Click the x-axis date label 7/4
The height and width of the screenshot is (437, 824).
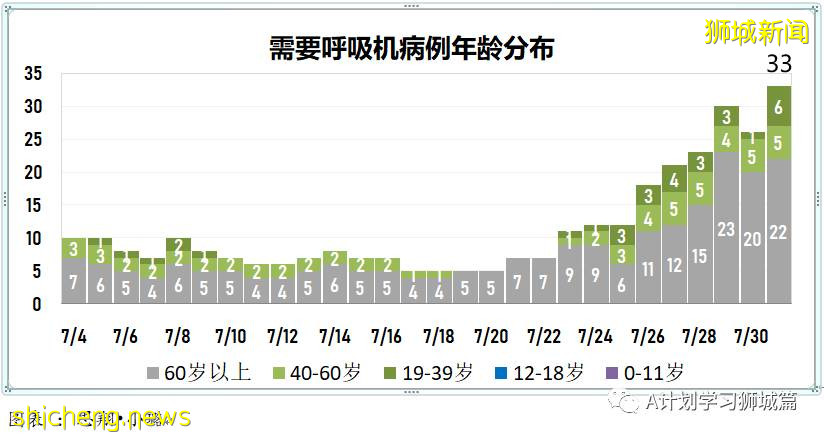[x=74, y=336]
